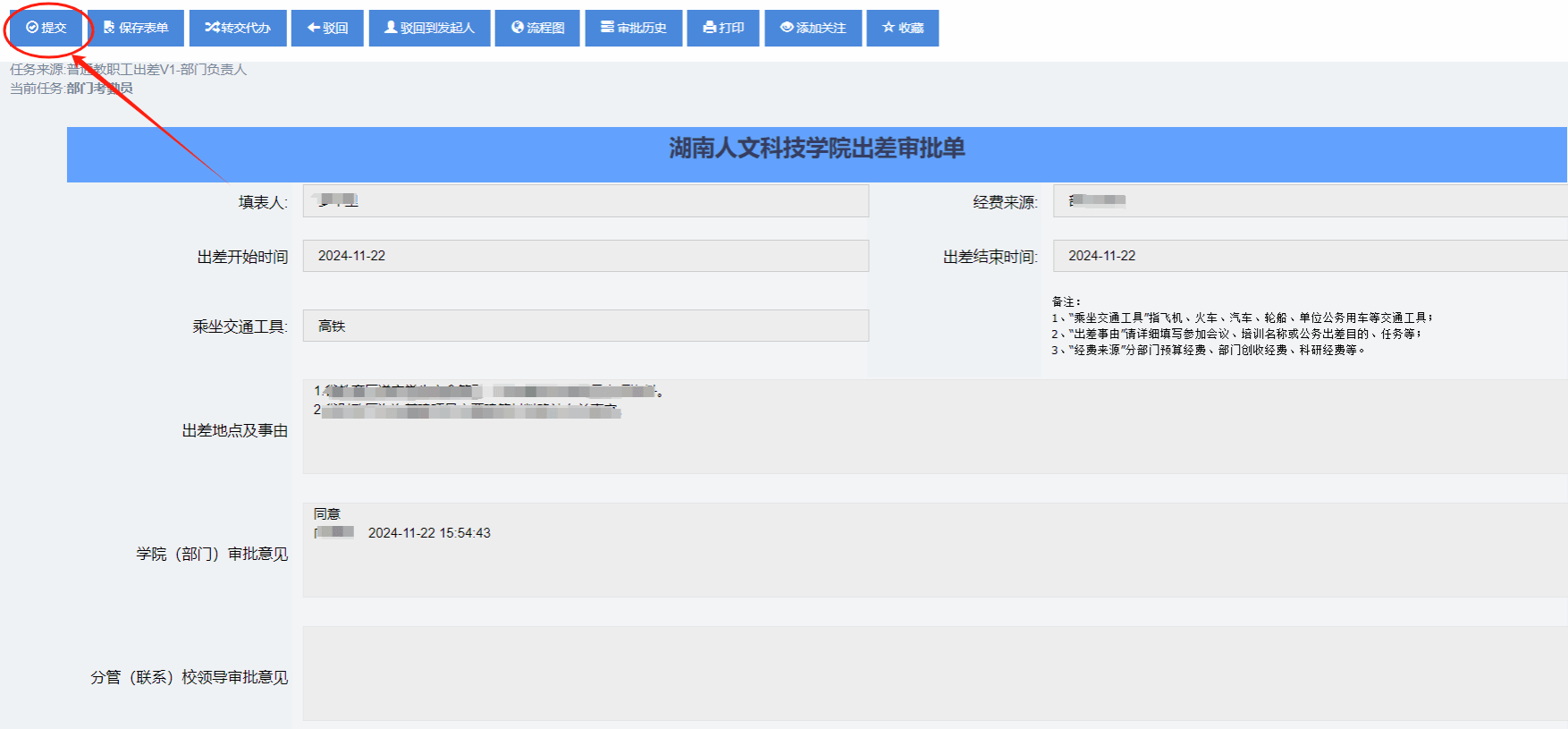Viewport: 1568px width, 729px height.
Task: Click inside the 出差地点及事由 text area
Action: pos(934,438)
